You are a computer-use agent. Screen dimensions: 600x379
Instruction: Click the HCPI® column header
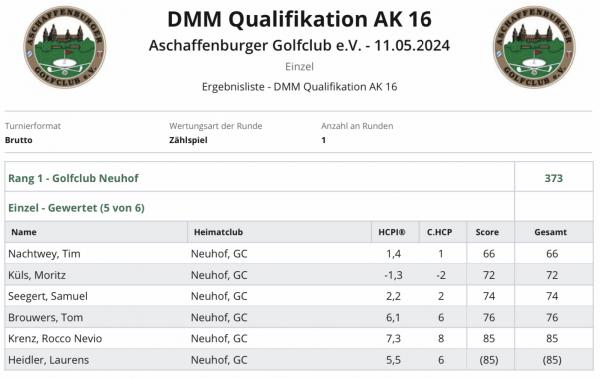[391, 232]
